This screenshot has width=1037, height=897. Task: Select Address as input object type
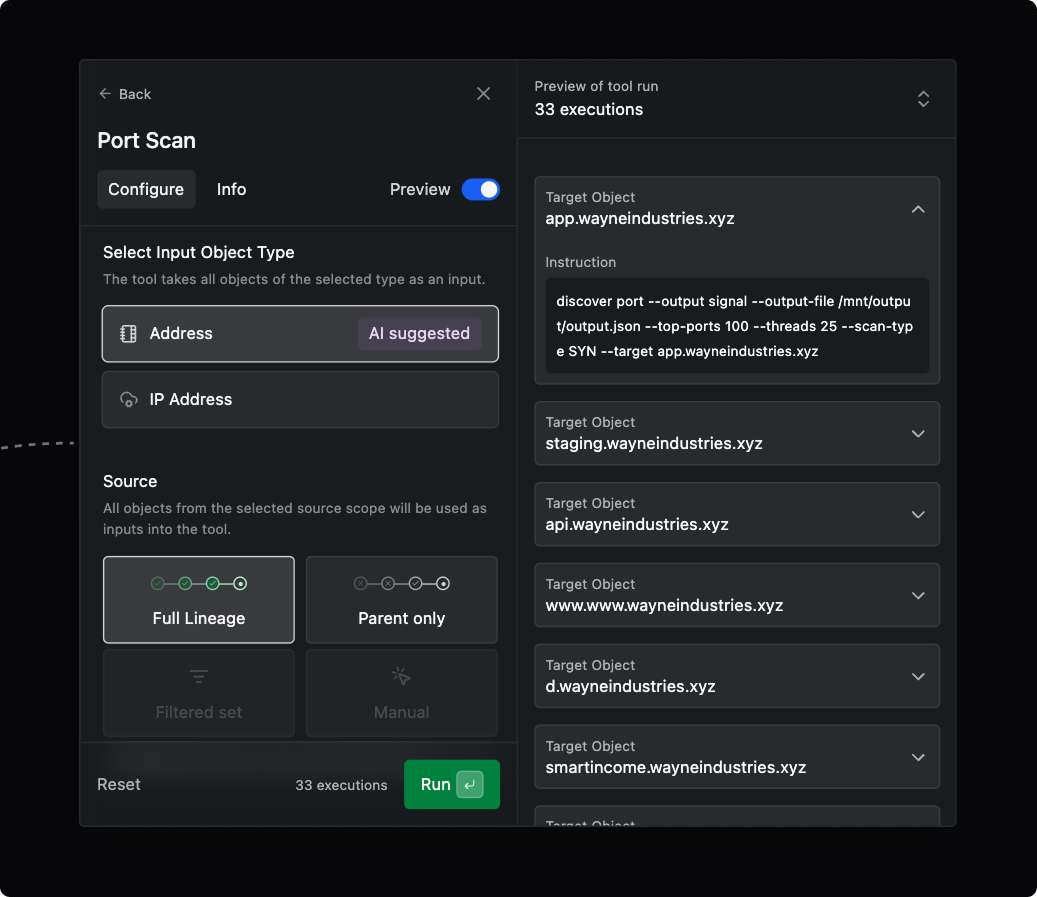click(300, 334)
